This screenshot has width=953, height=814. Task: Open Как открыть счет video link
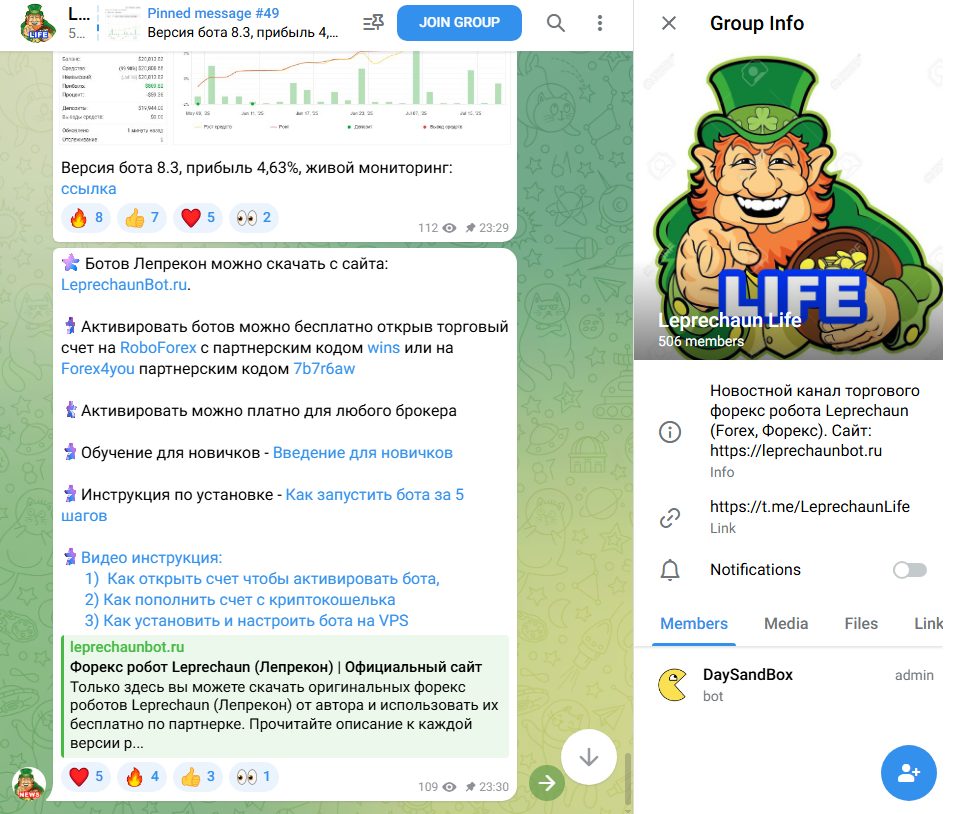pyautogui.click(x=273, y=579)
